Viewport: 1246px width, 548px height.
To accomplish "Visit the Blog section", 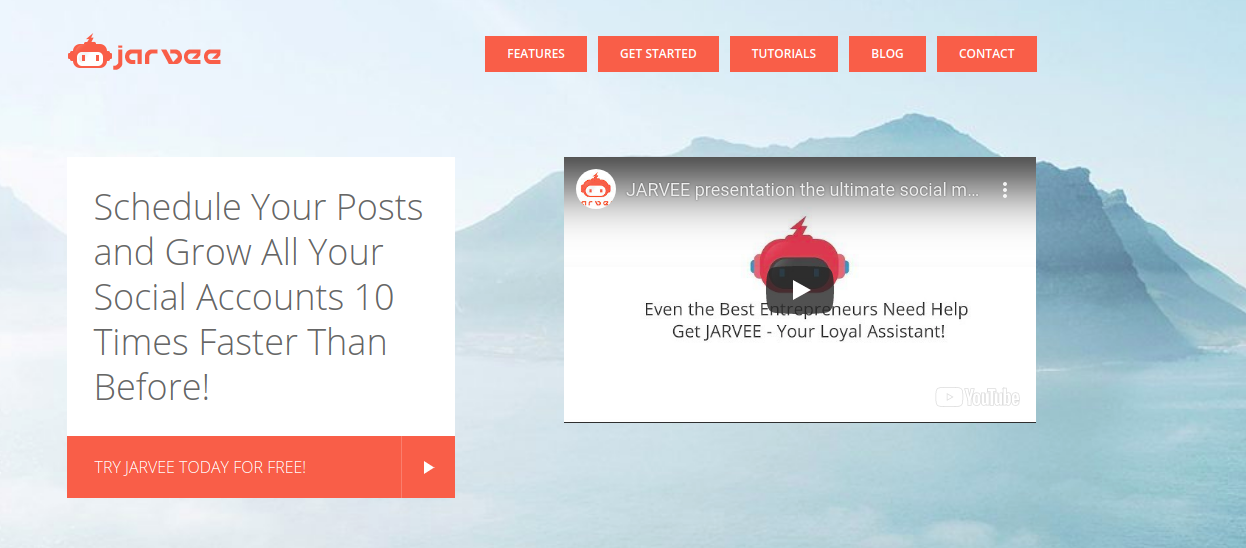I will pyautogui.click(x=887, y=54).
